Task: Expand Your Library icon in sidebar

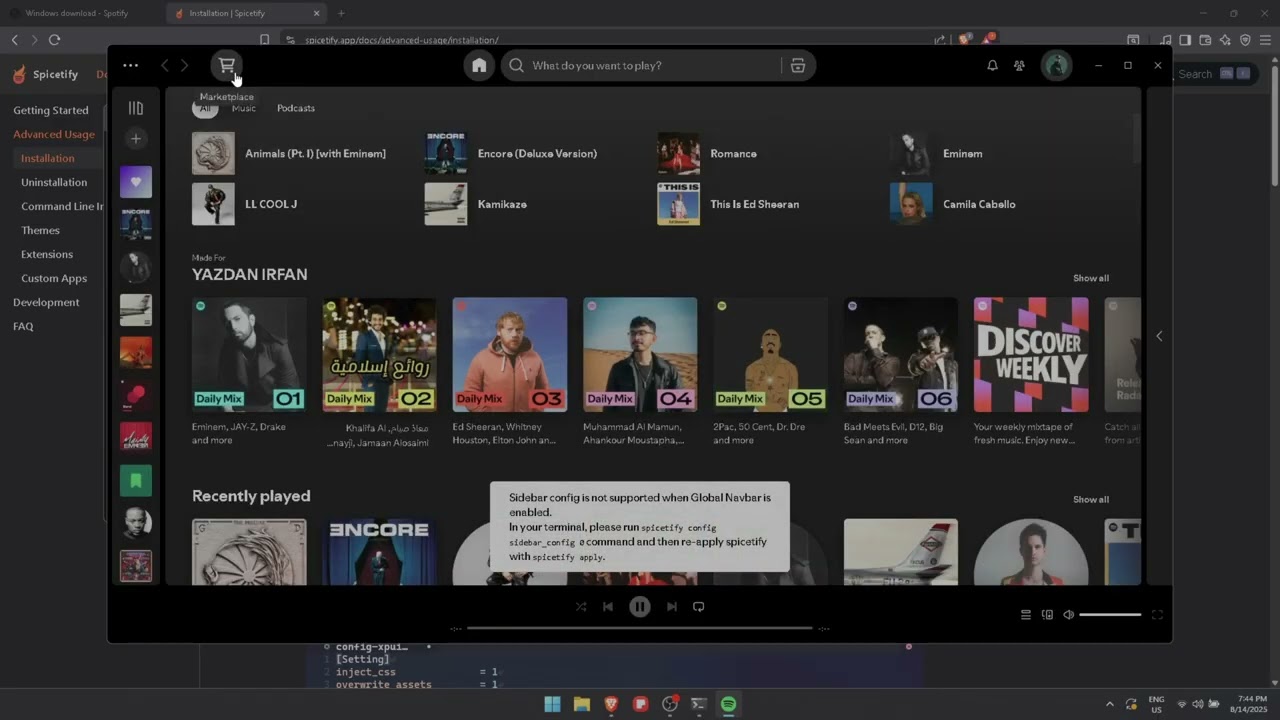Action: 136,108
